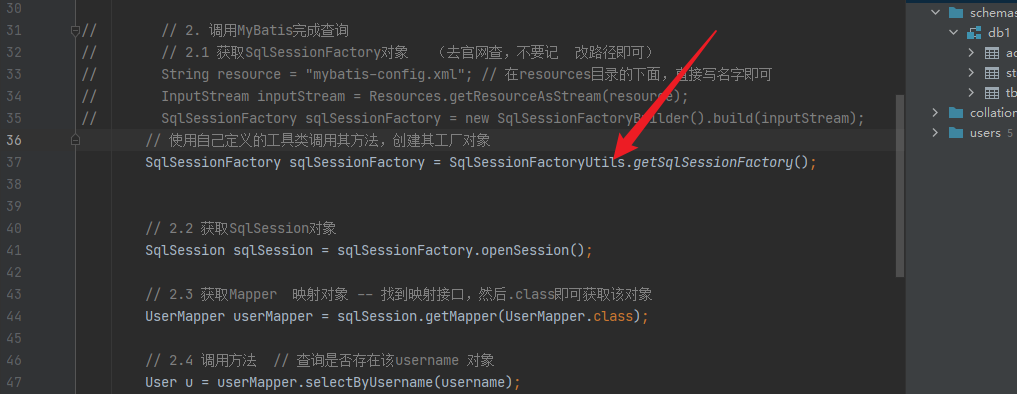Expand the "tb" table chevron
This screenshot has height=394, width=1017.
pos(971,93)
